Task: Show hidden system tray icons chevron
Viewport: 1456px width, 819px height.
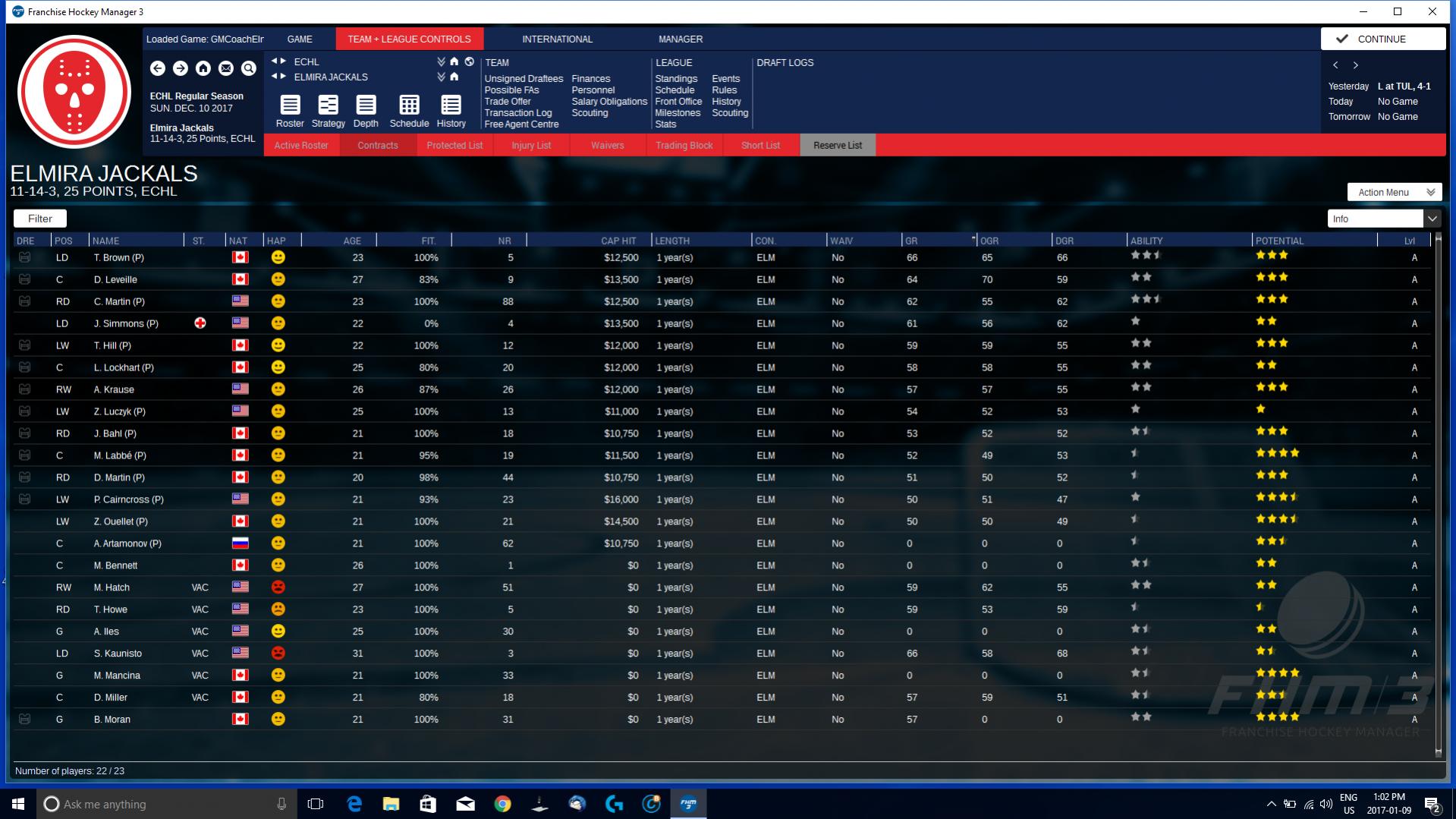Action: coord(1271,804)
